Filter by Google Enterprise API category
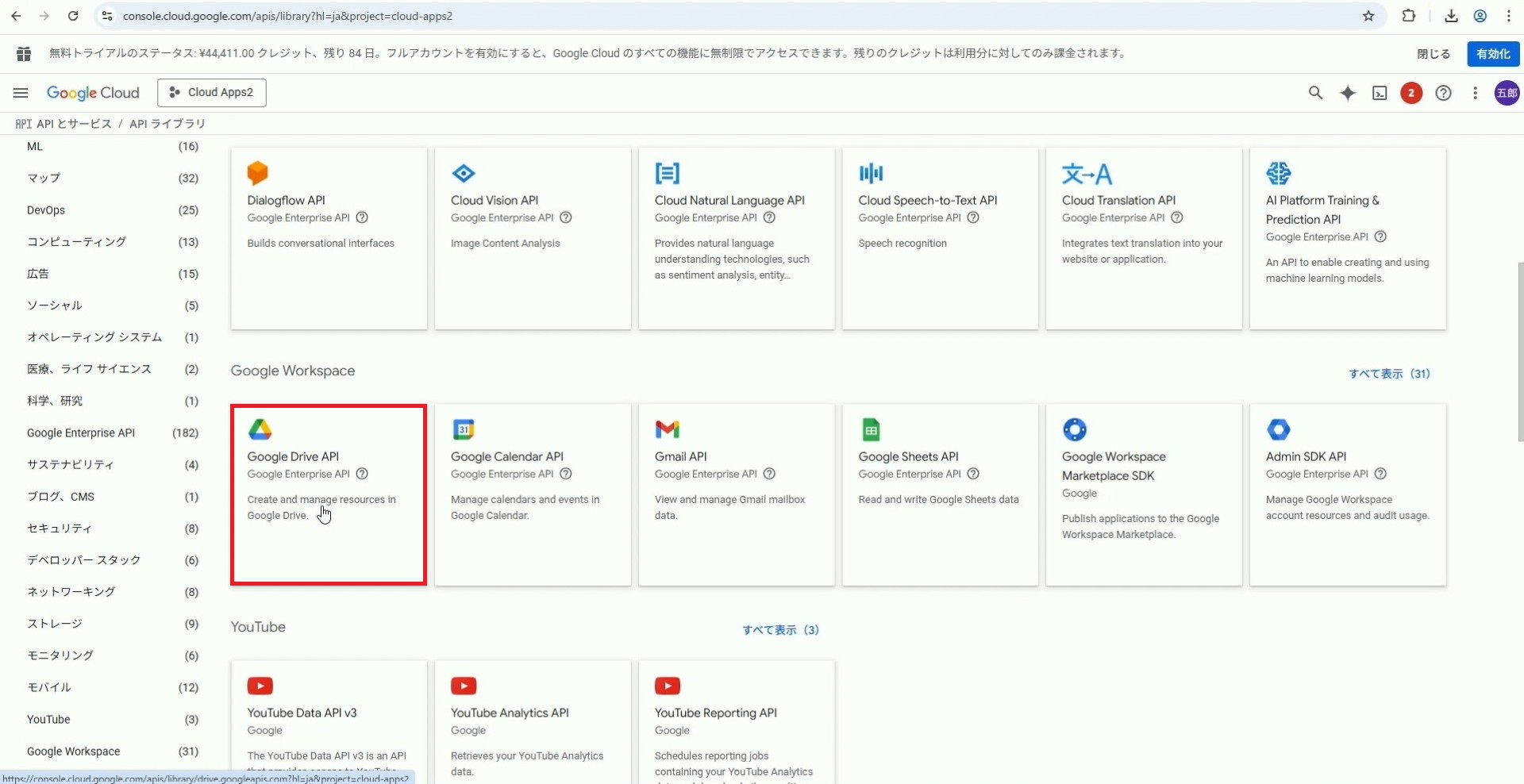The width and height of the screenshot is (1524, 784). click(81, 433)
